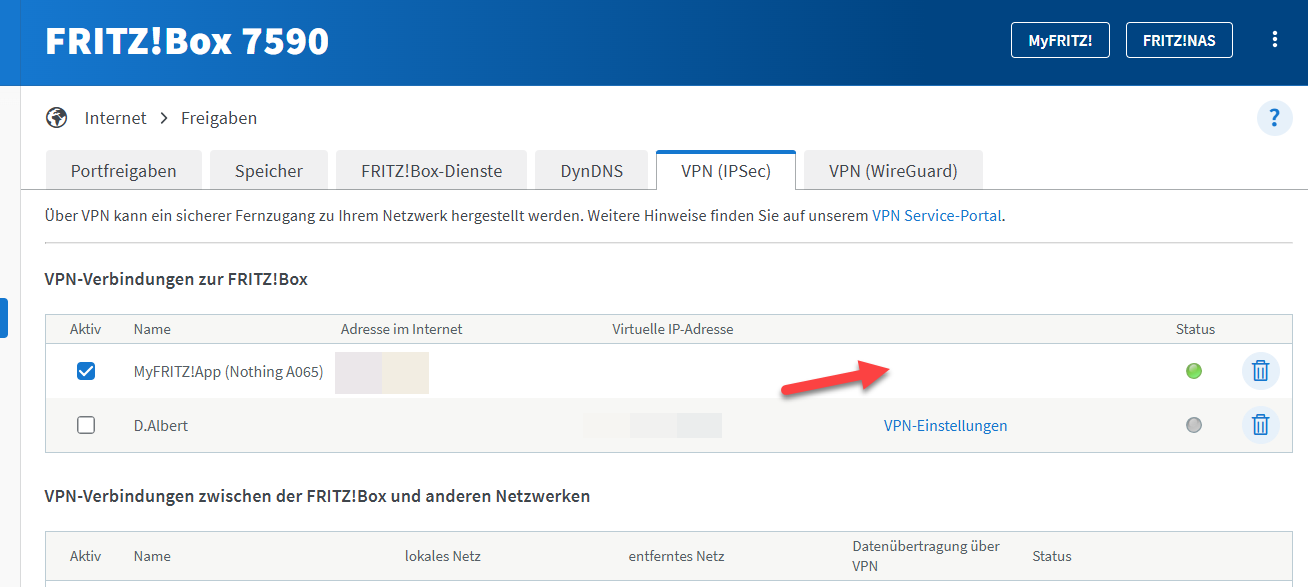This screenshot has width=1308, height=587.
Task: Open the VPN Service-Portal link
Action: [936, 215]
